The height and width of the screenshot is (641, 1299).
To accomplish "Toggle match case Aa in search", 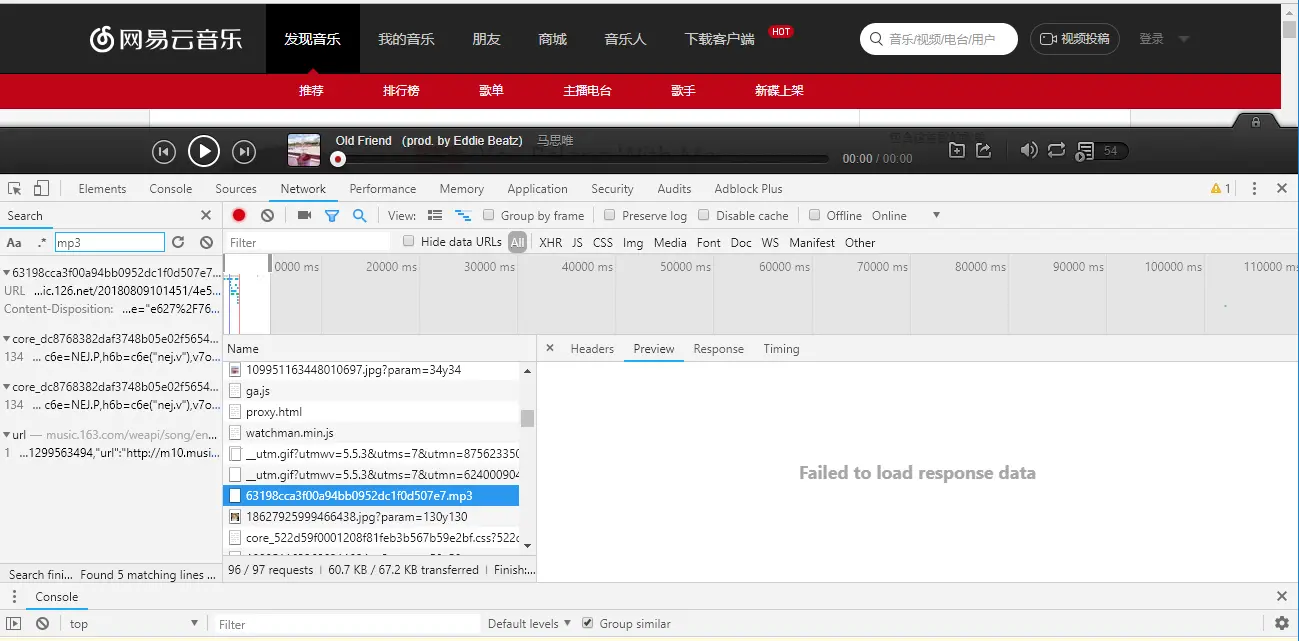I will pyautogui.click(x=14, y=242).
